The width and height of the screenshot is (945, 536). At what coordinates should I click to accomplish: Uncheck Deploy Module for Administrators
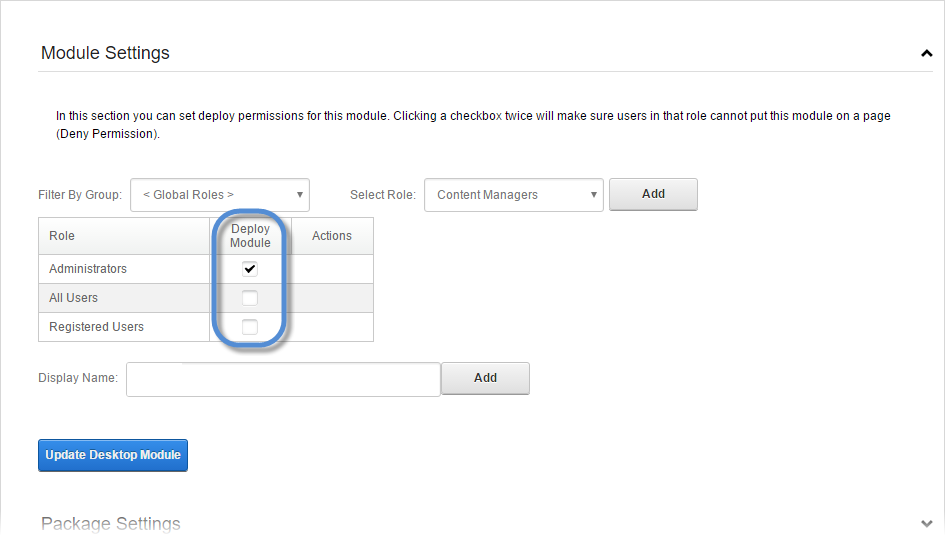point(250,269)
